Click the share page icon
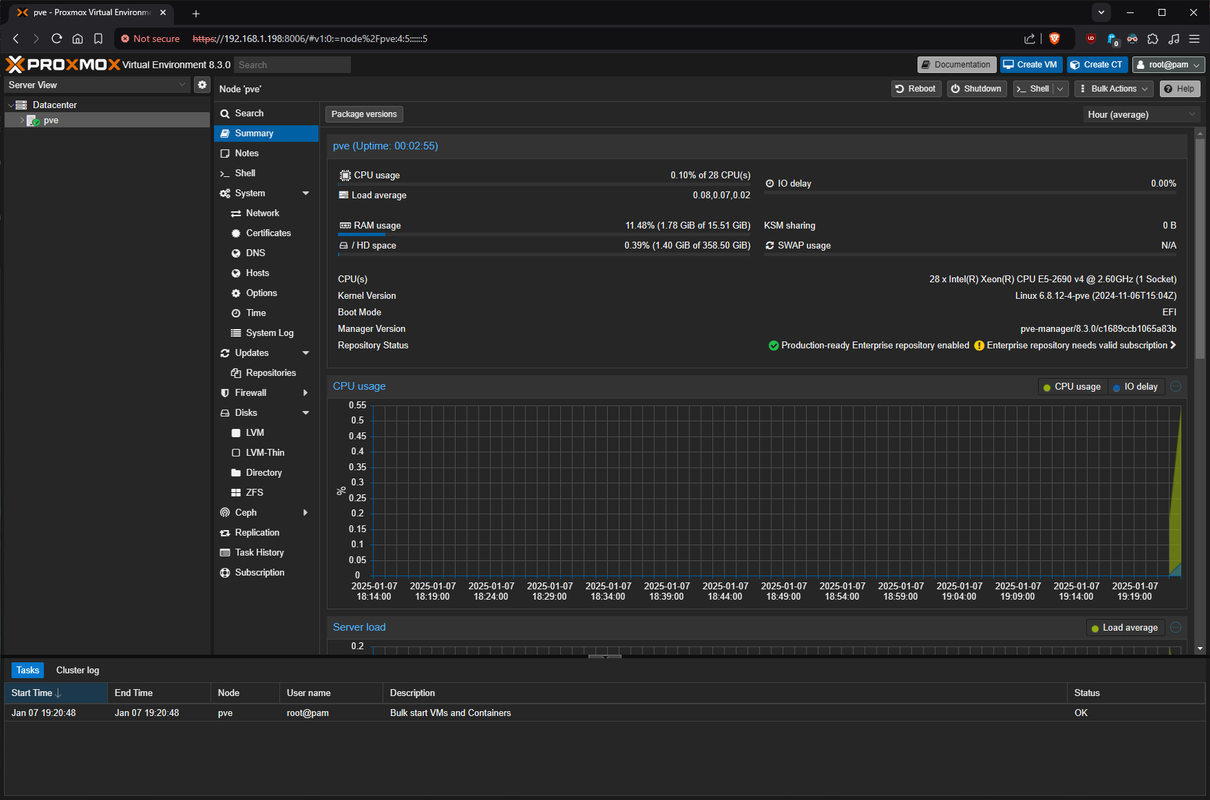The image size is (1210, 800). [x=1030, y=38]
